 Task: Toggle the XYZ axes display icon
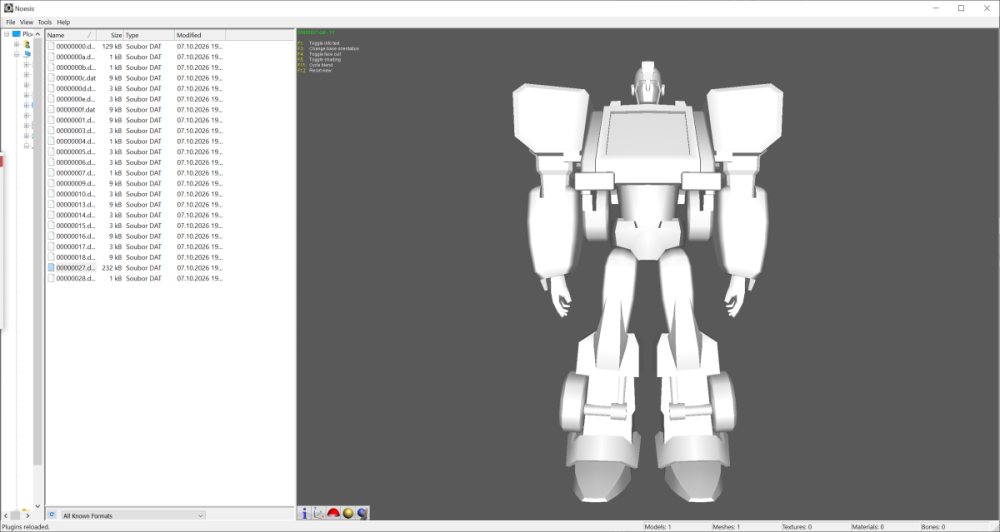click(x=319, y=513)
